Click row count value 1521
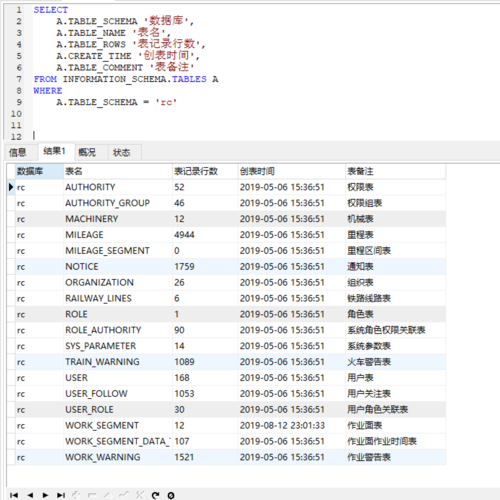 pos(205,457)
